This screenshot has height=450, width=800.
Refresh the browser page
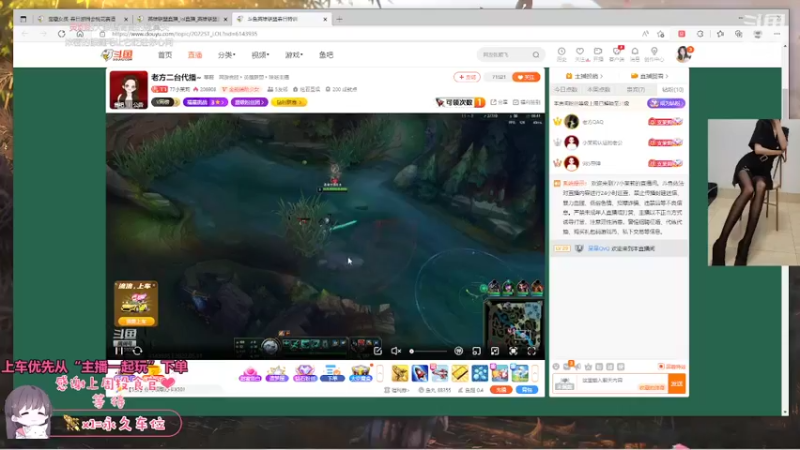tap(61, 34)
